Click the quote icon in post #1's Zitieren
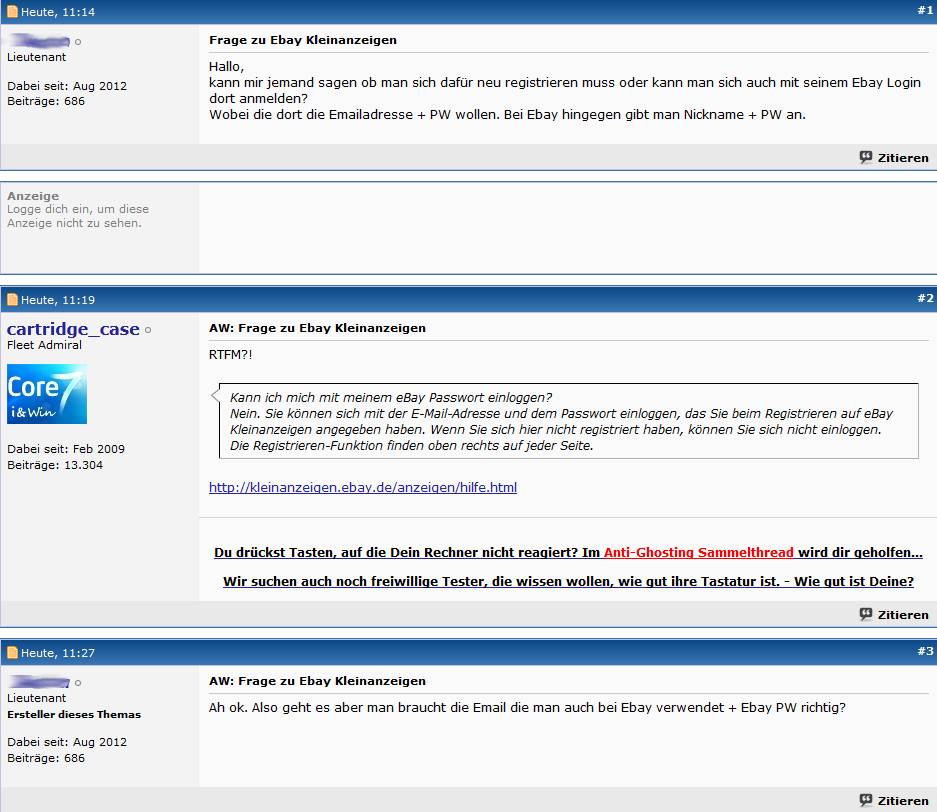This screenshot has height=812, width=937. tap(866, 157)
